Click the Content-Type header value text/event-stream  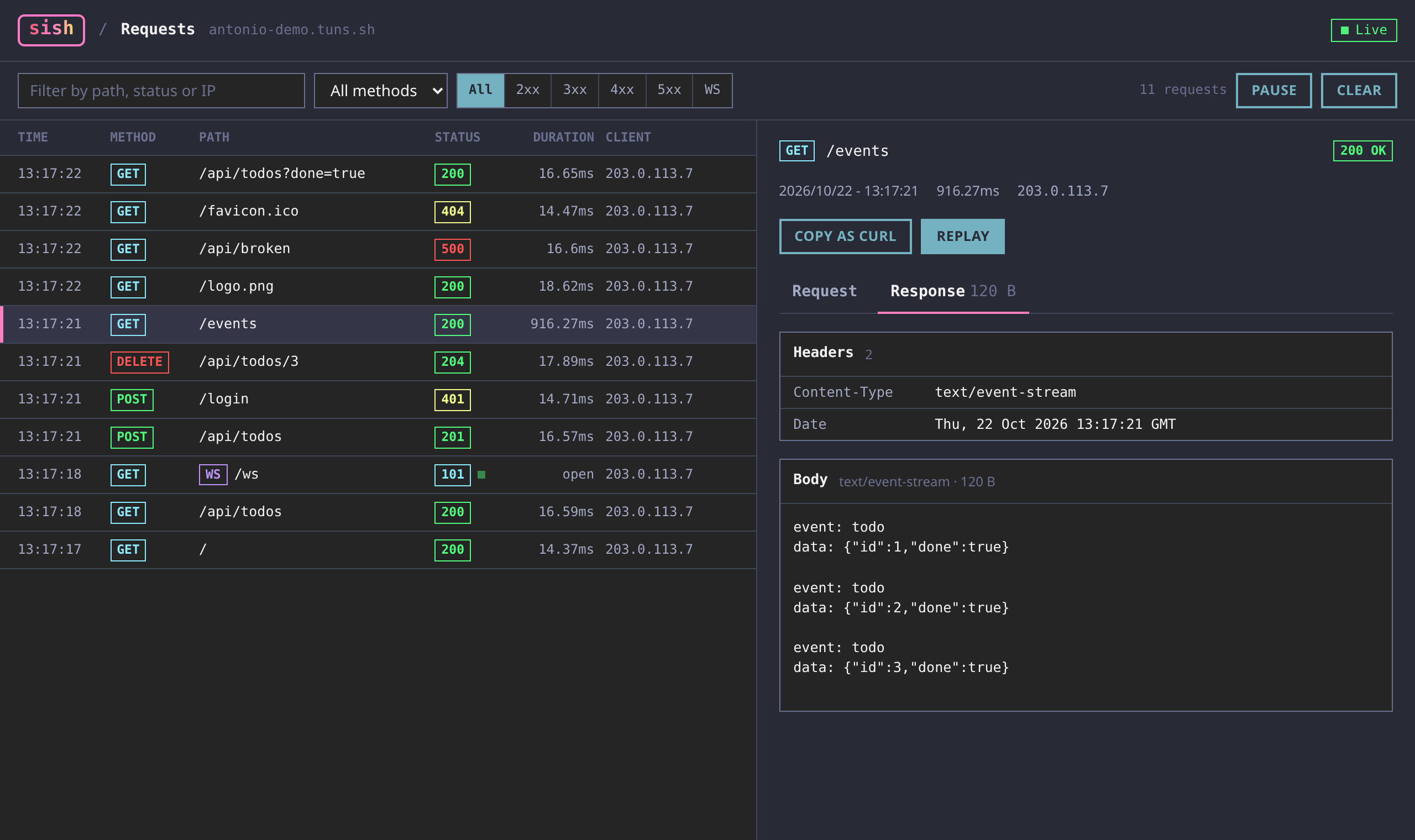[x=1005, y=392]
